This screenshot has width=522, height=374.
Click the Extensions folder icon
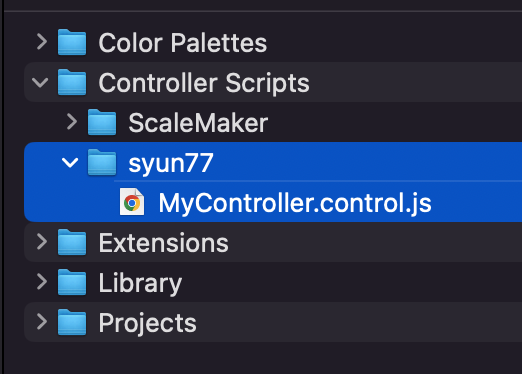click(x=72, y=242)
